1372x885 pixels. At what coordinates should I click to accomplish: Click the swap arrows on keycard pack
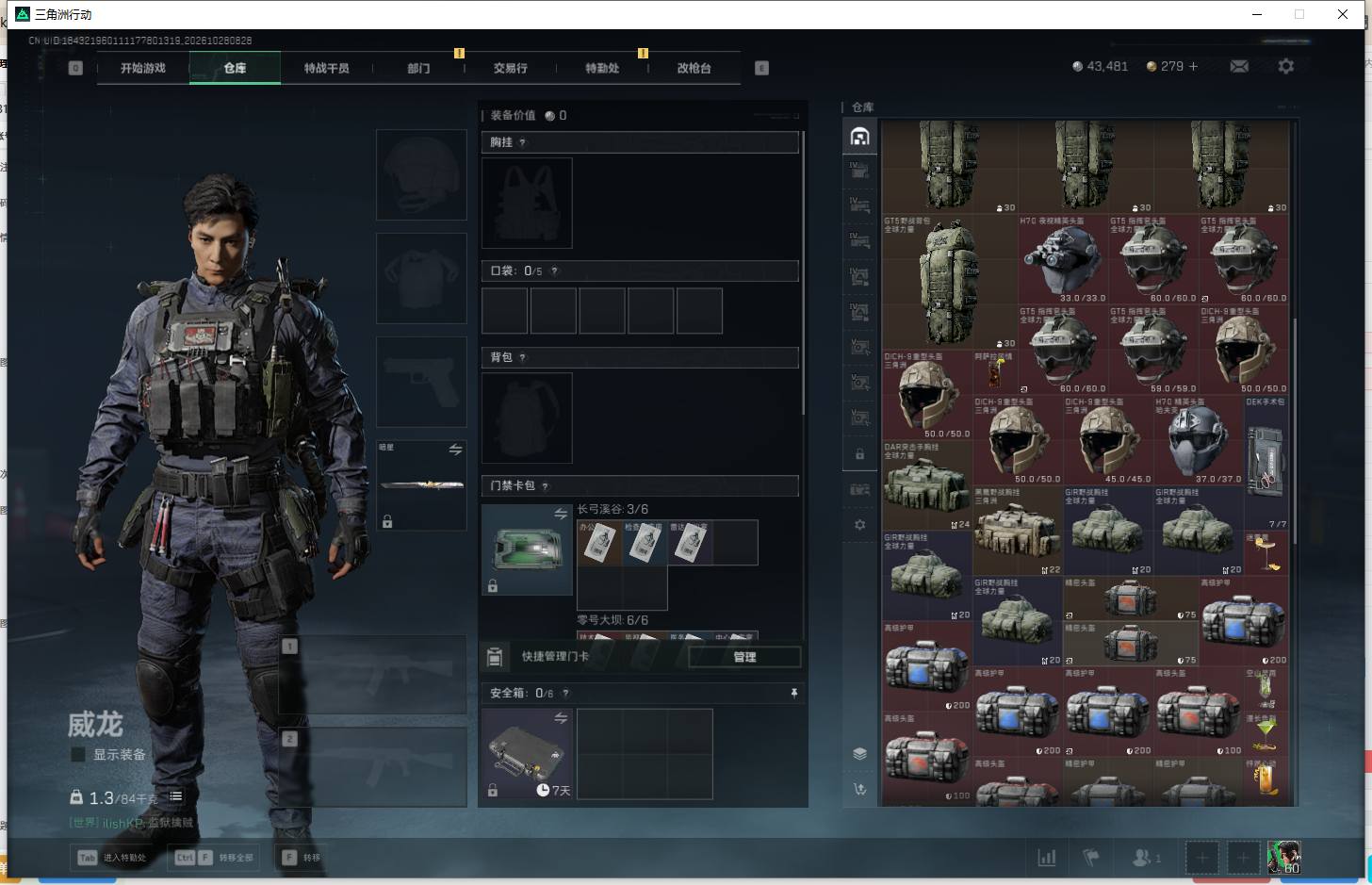pos(561,514)
